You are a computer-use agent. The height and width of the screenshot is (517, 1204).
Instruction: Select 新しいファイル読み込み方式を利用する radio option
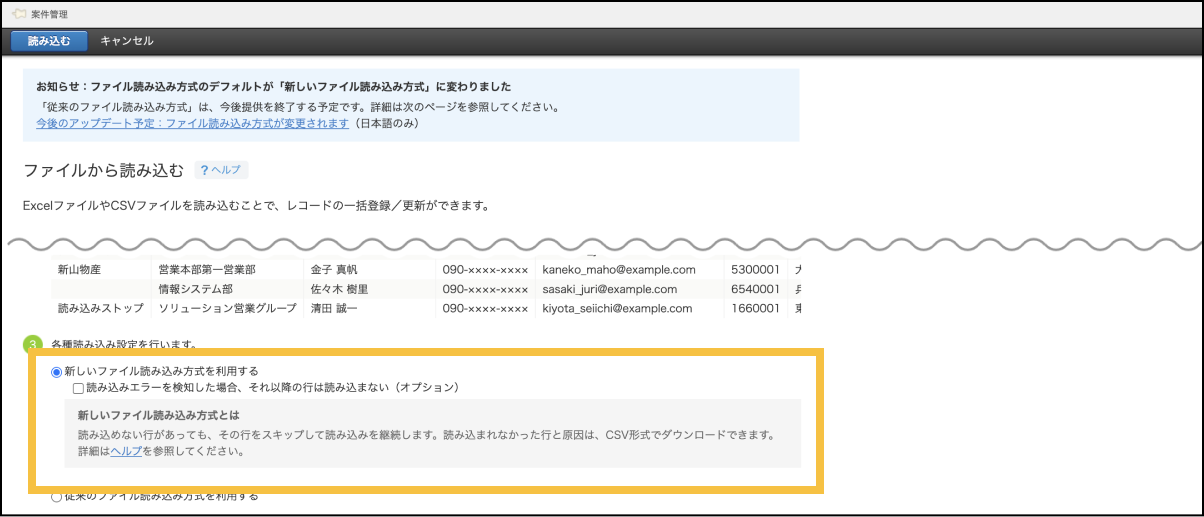coord(56,371)
